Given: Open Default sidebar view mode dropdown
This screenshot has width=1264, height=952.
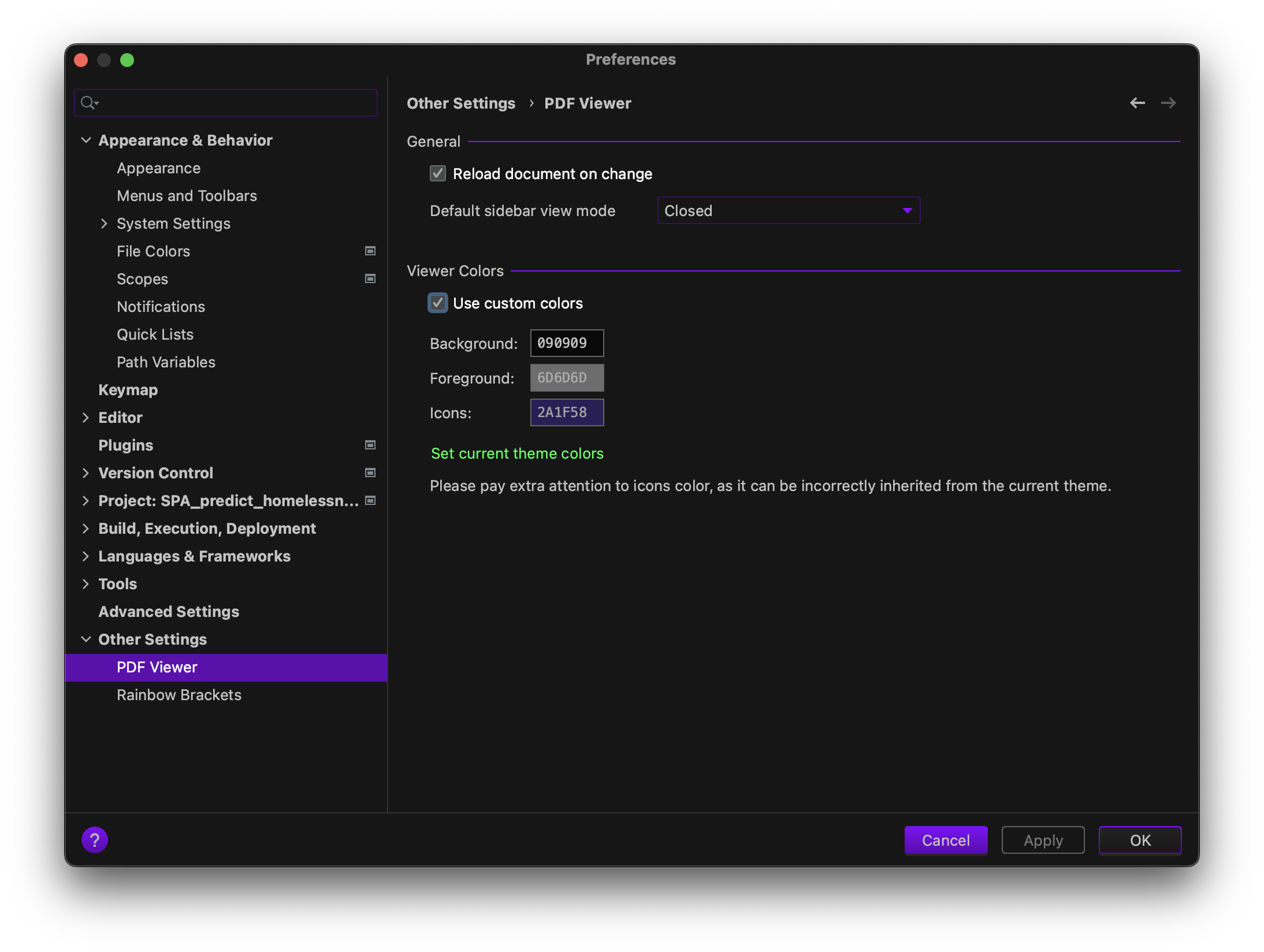Looking at the screenshot, I should click(788, 210).
